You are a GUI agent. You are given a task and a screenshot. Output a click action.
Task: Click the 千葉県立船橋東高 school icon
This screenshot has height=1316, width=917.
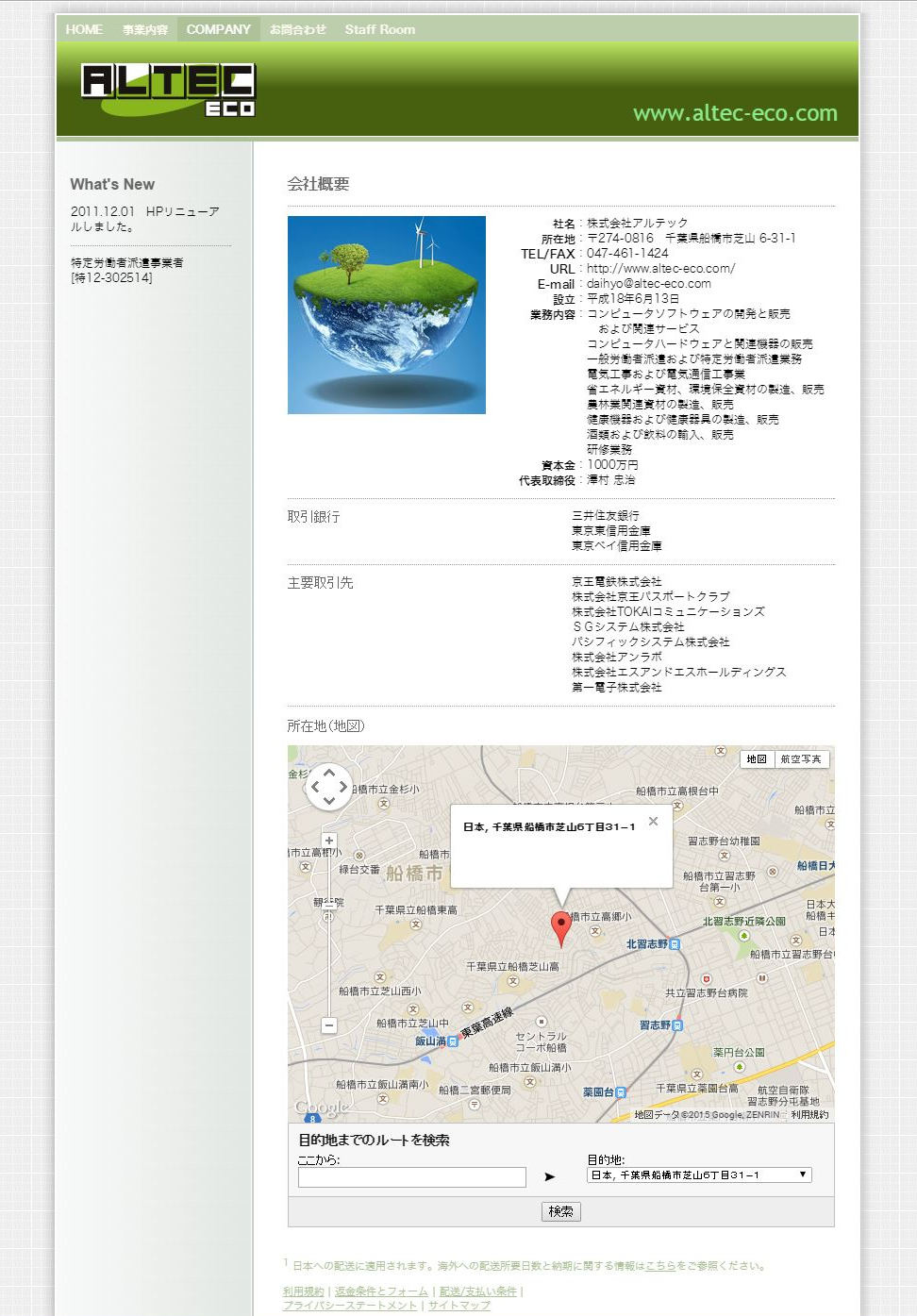416,925
